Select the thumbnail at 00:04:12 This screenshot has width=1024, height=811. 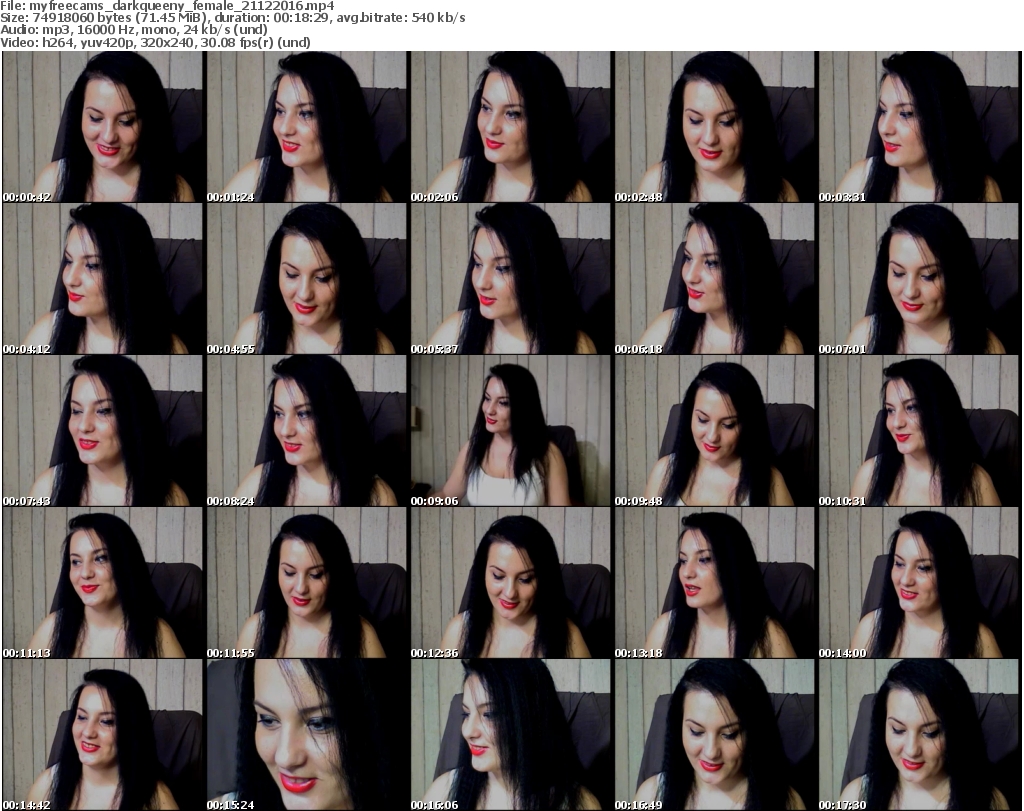coord(102,279)
